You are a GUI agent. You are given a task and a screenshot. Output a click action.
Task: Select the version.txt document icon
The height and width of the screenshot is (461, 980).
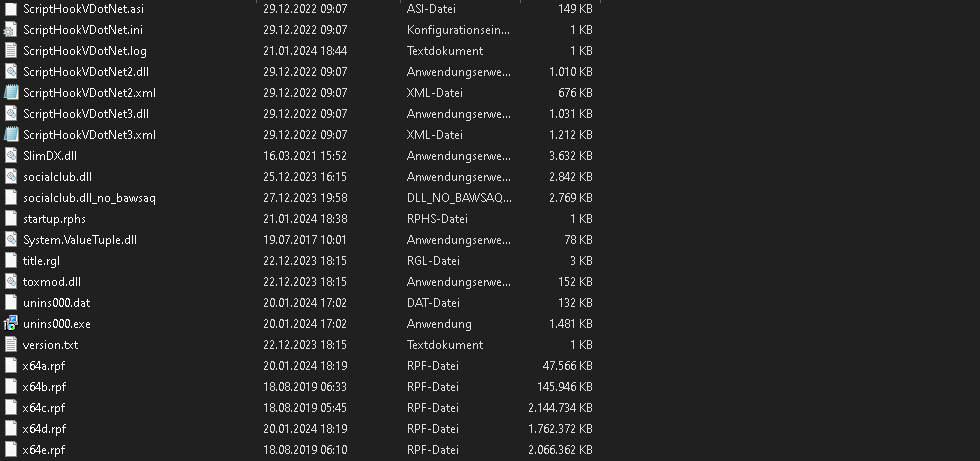coord(11,344)
